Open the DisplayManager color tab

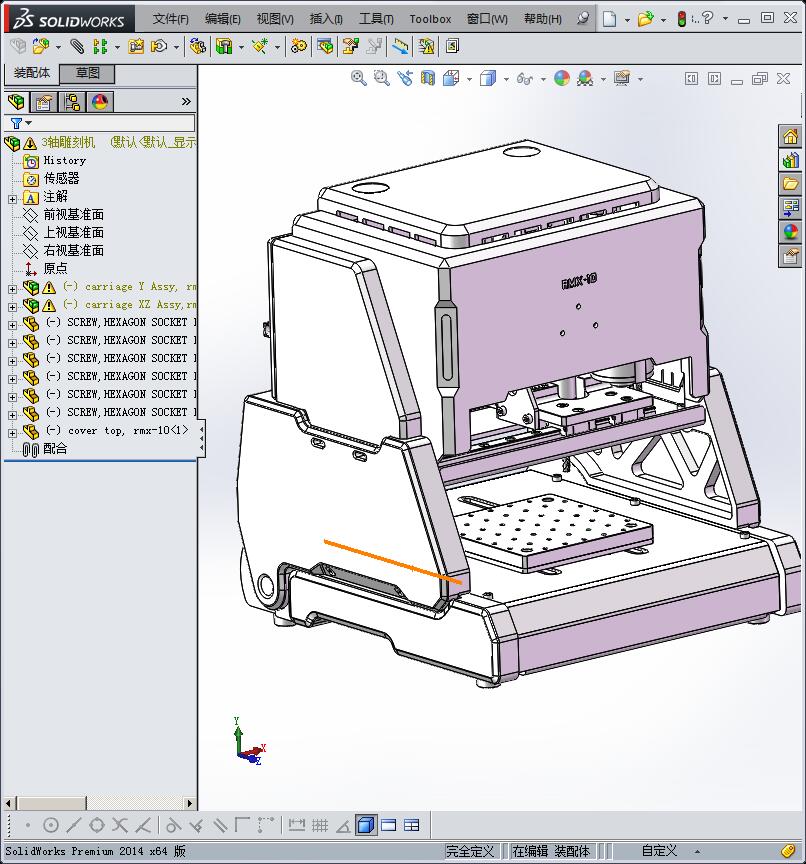click(x=100, y=102)
